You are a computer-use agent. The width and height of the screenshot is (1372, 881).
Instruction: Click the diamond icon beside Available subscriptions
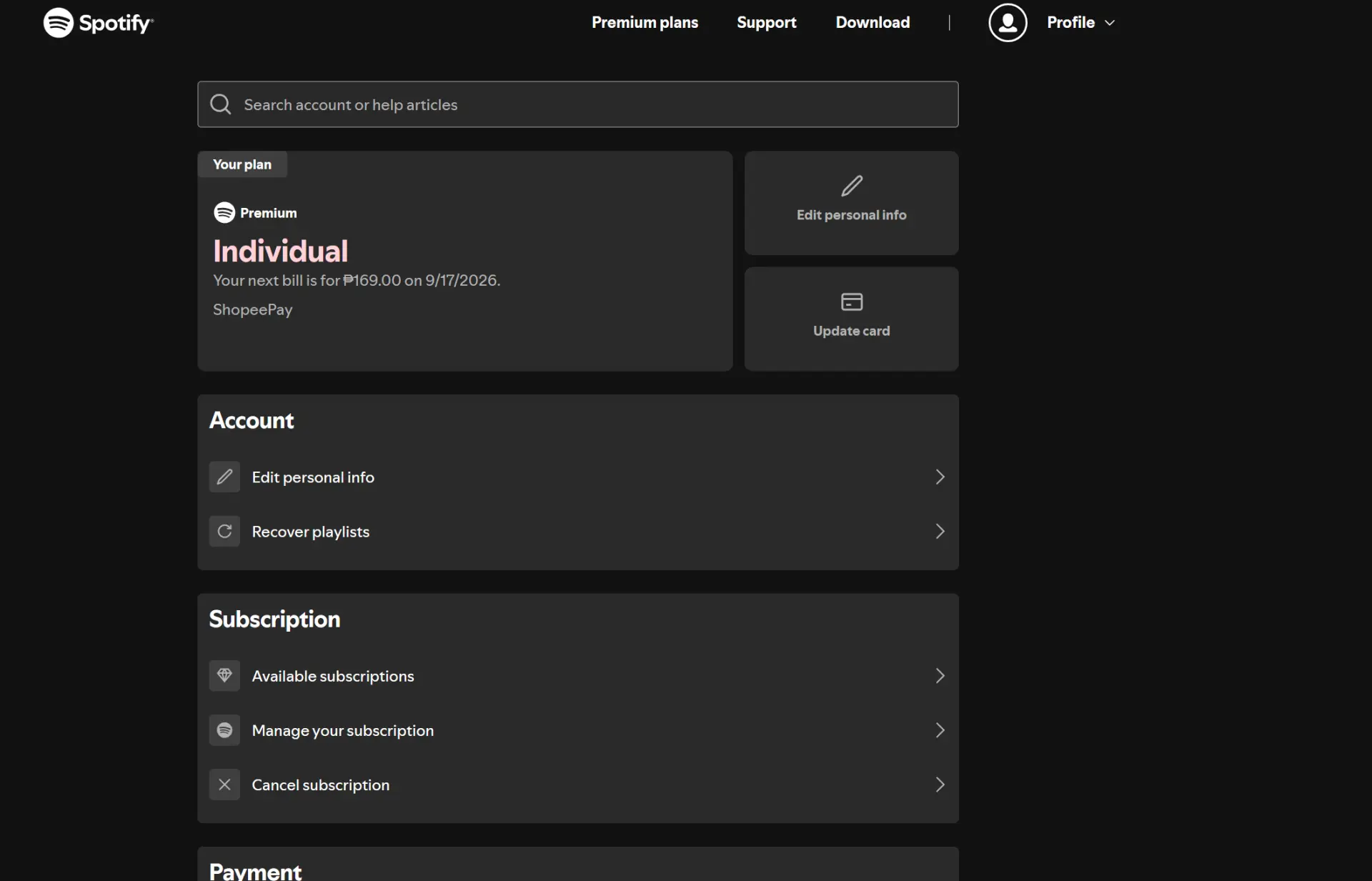click(x=224, y=676)
